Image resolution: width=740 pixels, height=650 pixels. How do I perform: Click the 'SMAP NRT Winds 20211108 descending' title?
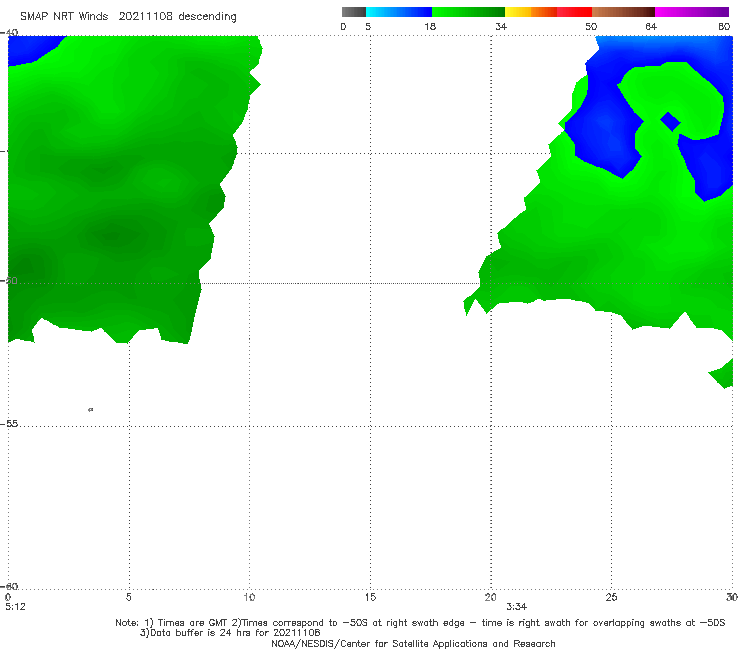click(128, 17)
